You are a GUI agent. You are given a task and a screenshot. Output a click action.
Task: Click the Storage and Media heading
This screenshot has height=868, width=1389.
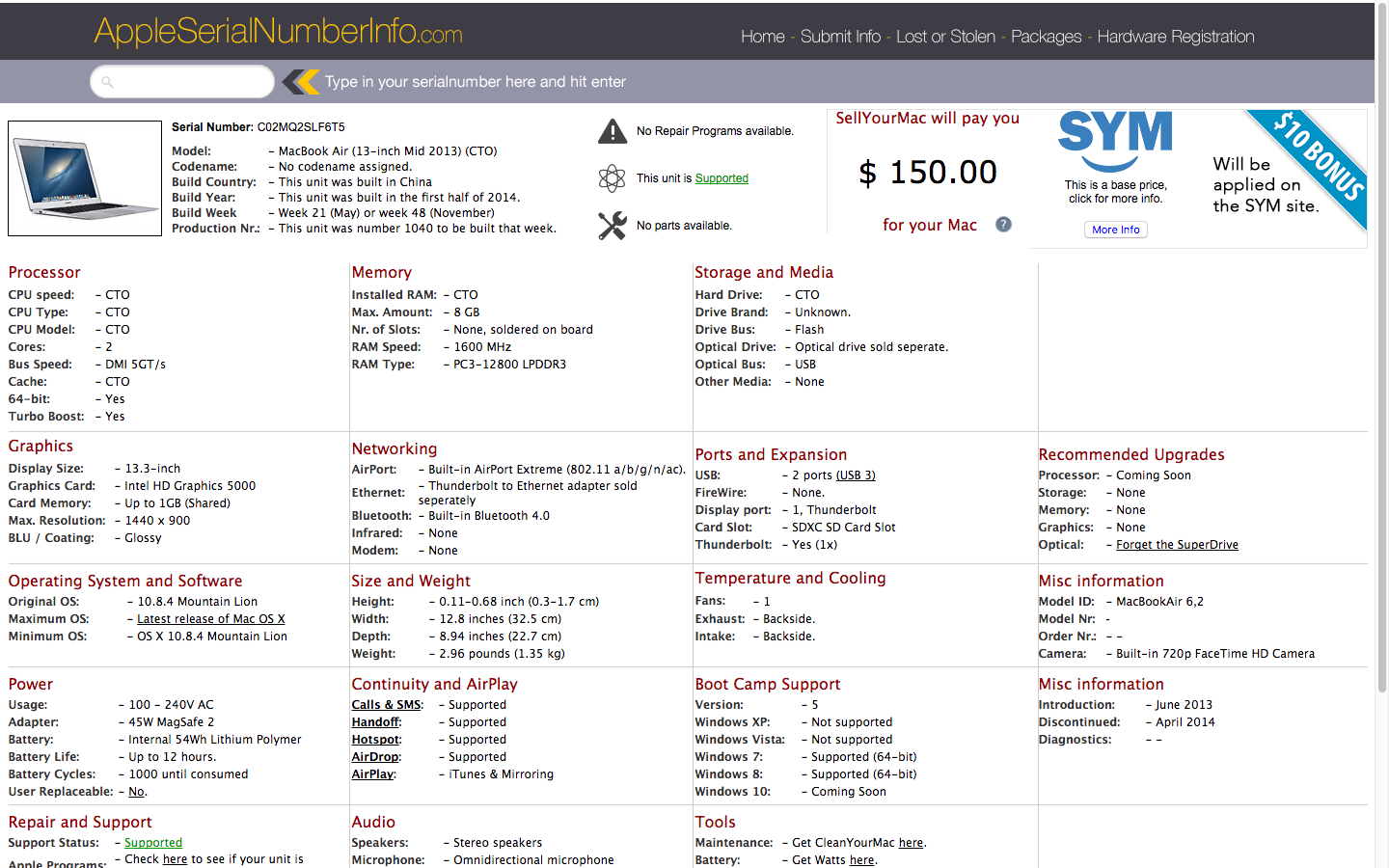click(x=764, y=273)
